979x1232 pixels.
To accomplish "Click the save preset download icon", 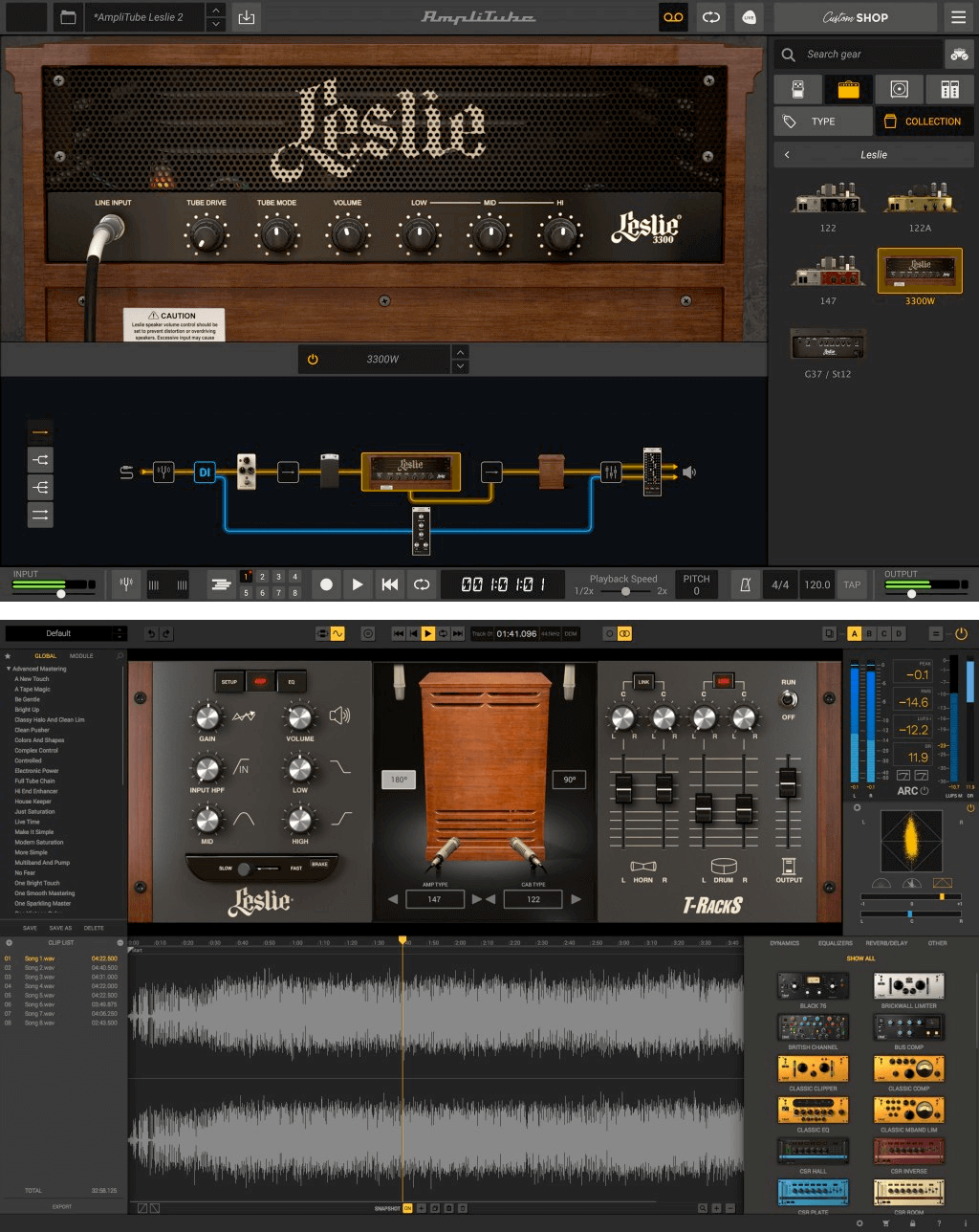I will (x=247, y=17).
